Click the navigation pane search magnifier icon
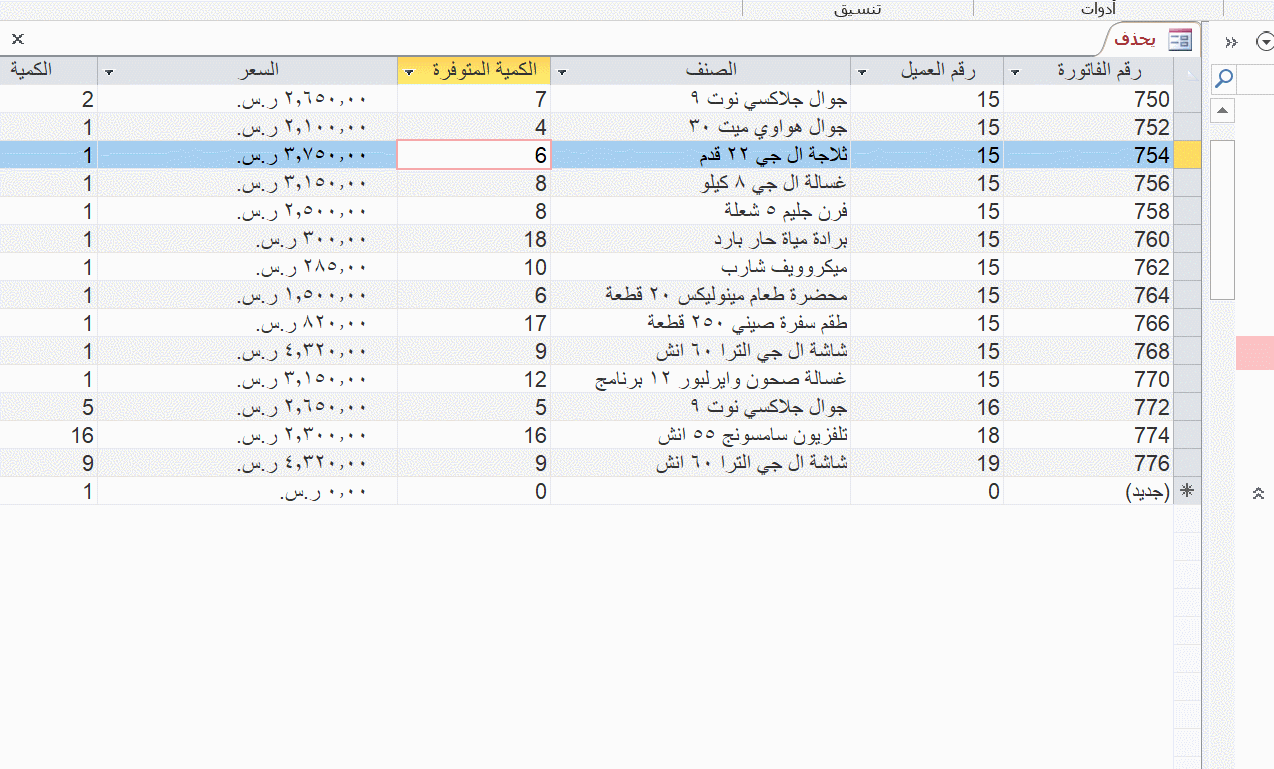This screenshot has height=769, width=1274. point(1223,78)
